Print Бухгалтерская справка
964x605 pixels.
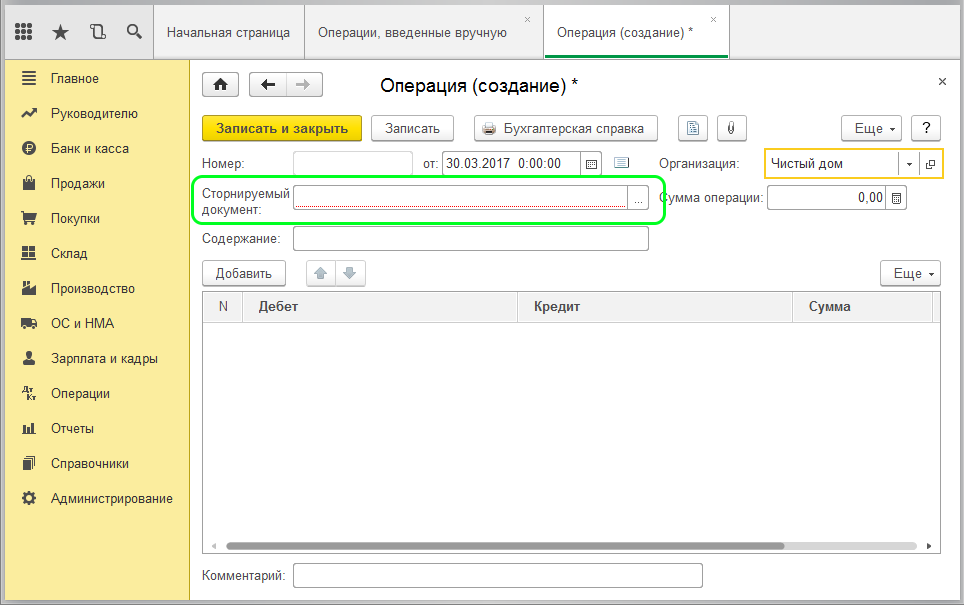point(566,128)
